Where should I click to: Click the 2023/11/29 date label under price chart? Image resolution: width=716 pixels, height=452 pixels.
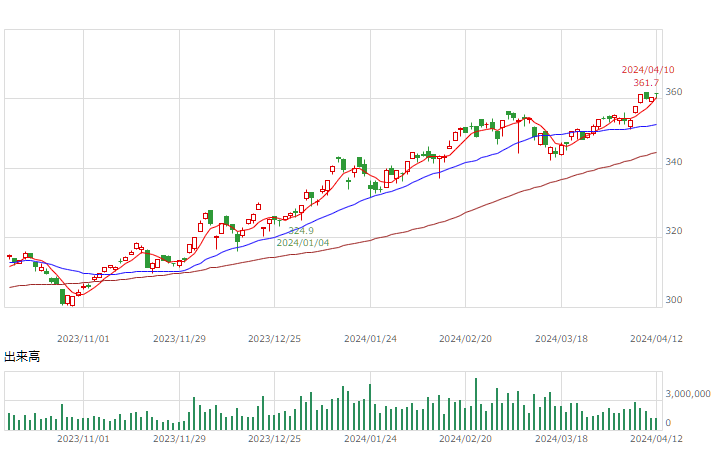179,339
